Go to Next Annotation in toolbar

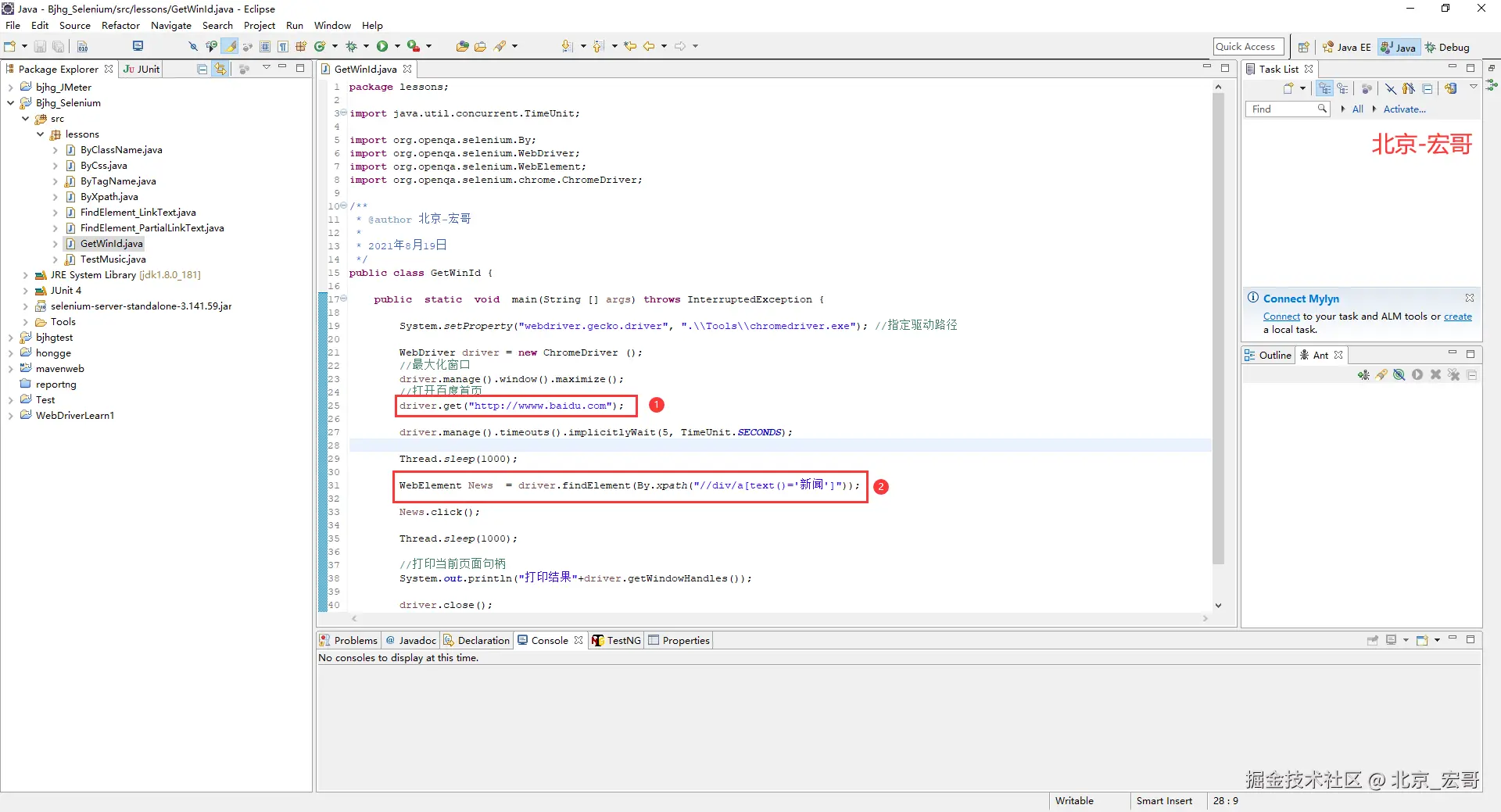[568, 47]
